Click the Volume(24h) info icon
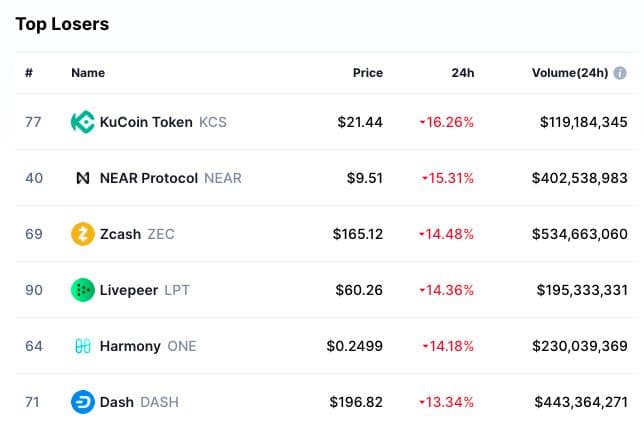This screenshot has width=644, height=424. point(620,73)
